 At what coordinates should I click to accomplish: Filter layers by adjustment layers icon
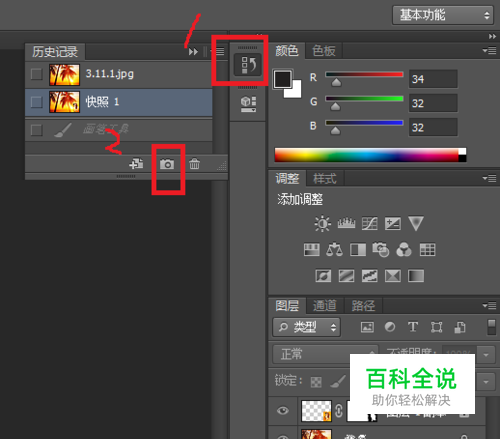point(390,327)
